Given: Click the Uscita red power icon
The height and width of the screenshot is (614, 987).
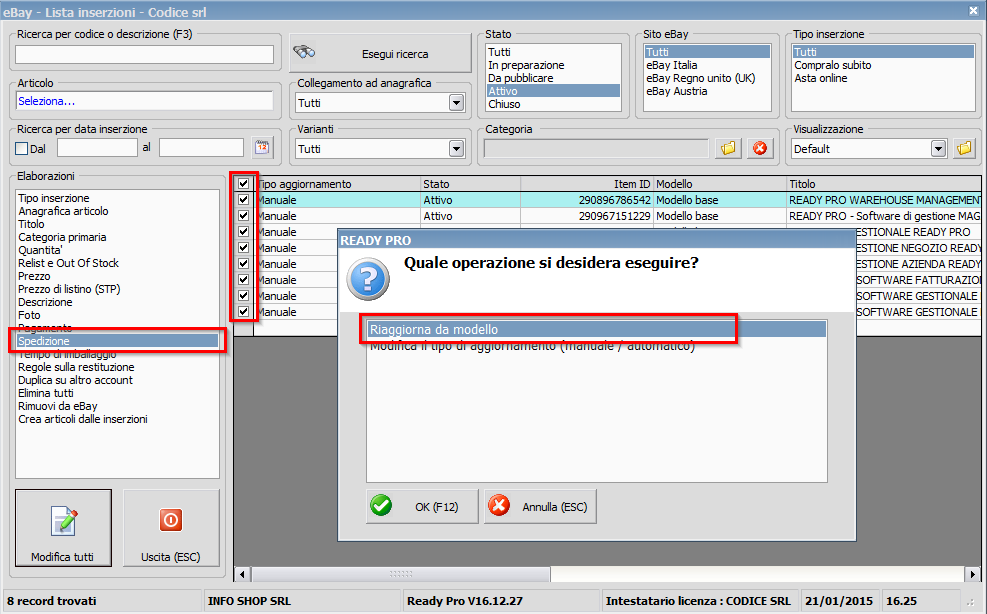Looking at the screenshot, I should click(171, 520).
